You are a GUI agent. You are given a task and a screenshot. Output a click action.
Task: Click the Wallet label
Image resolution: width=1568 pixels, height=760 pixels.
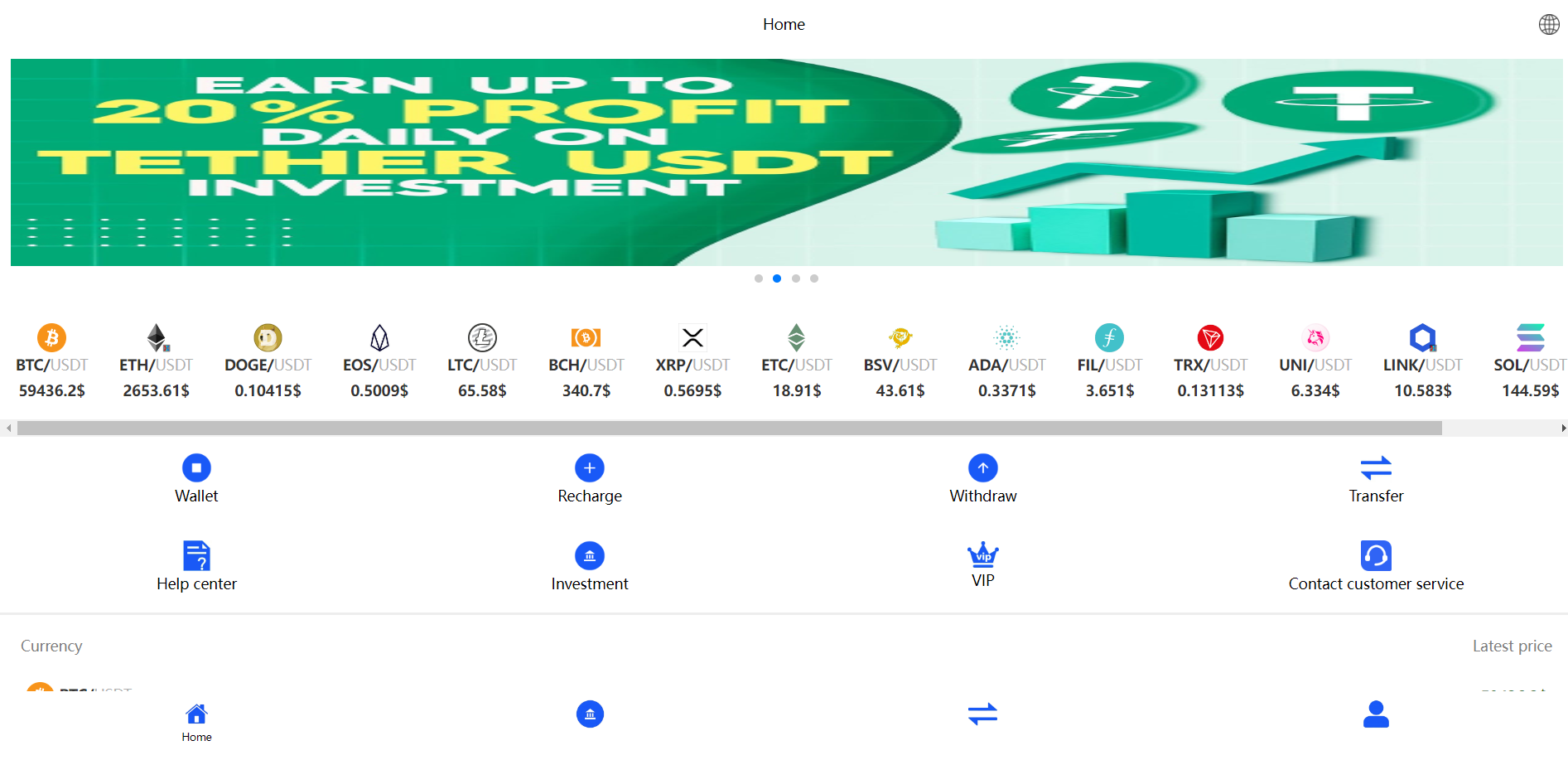pyautogui.click(x=196, y=496)
